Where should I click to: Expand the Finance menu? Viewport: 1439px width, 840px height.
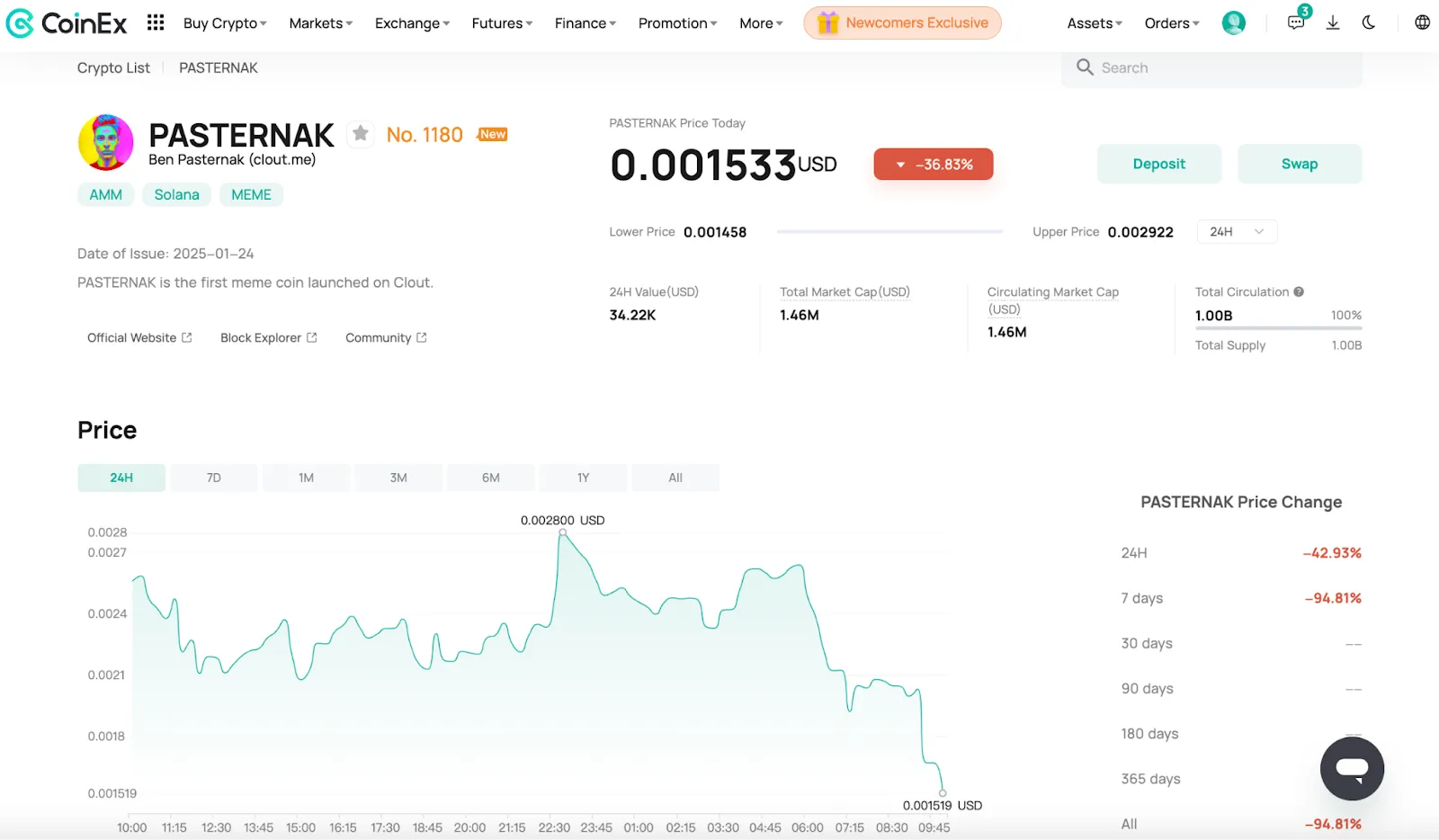(585, 23)
